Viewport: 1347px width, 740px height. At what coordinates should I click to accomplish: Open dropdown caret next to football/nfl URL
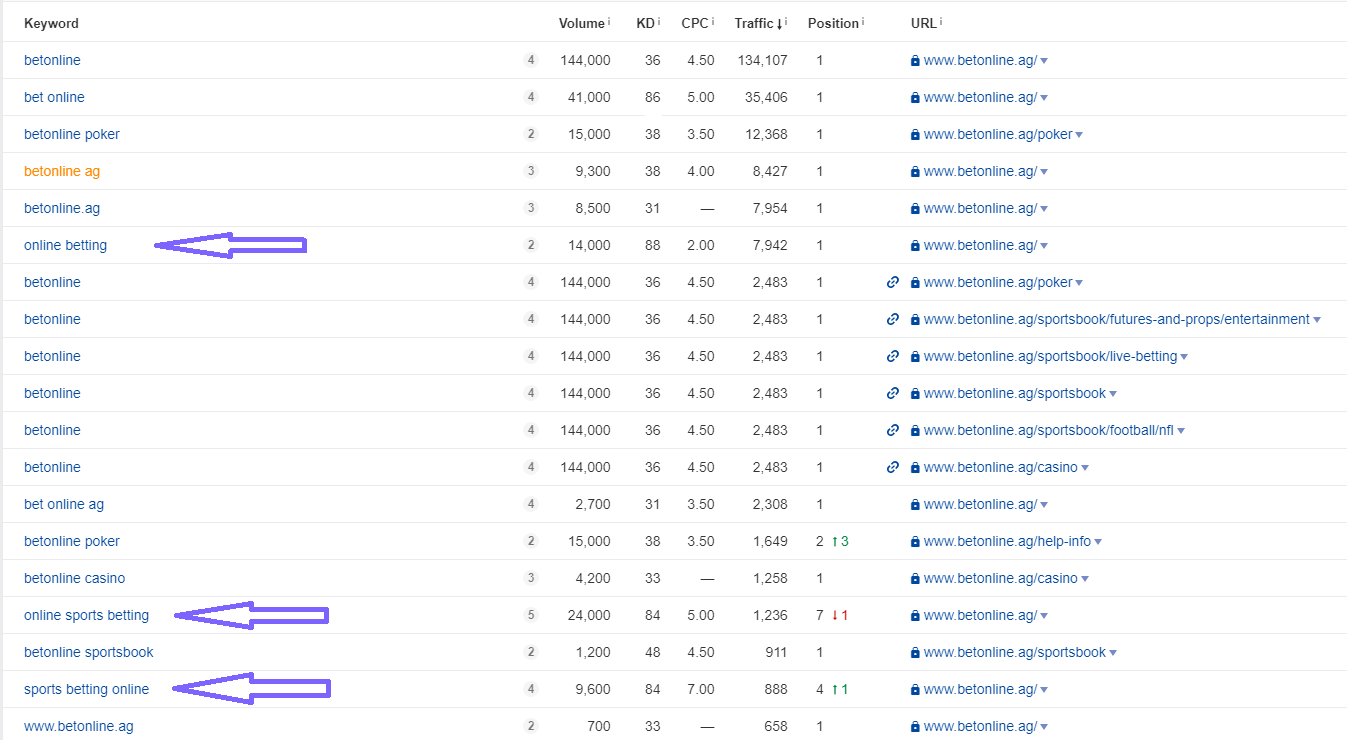pos(1181,431)
